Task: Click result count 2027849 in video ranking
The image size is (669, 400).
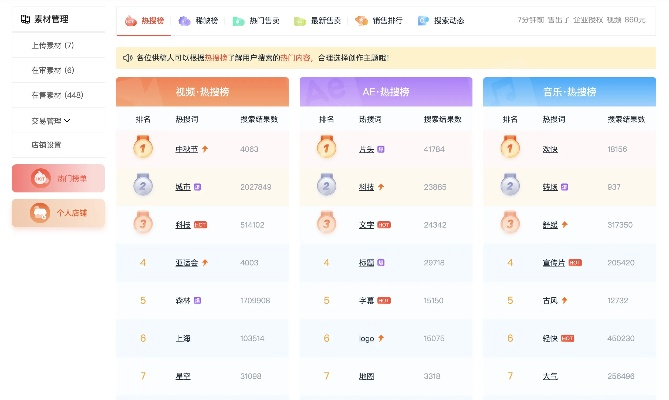Action: [x=256, y=187]
